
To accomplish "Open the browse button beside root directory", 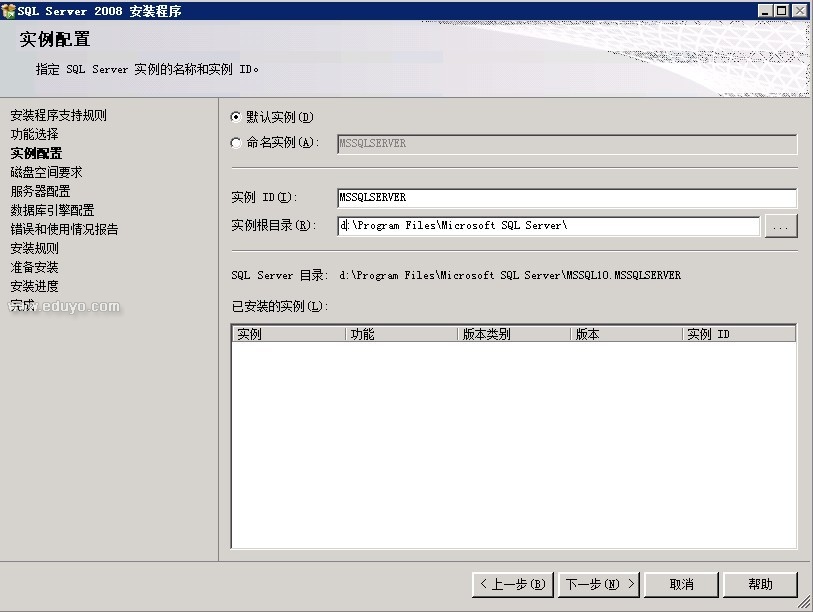I will [x=780, y=227].
